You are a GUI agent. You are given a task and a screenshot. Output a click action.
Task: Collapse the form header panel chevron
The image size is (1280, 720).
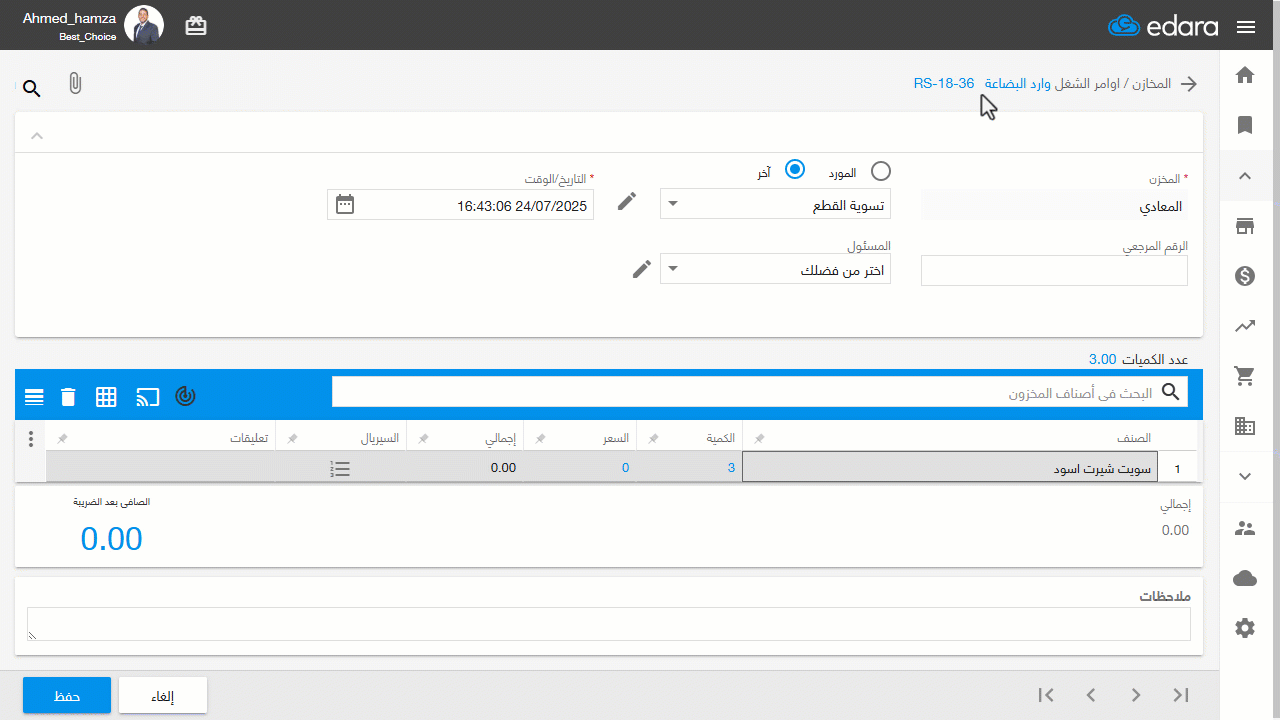point(36,136)
